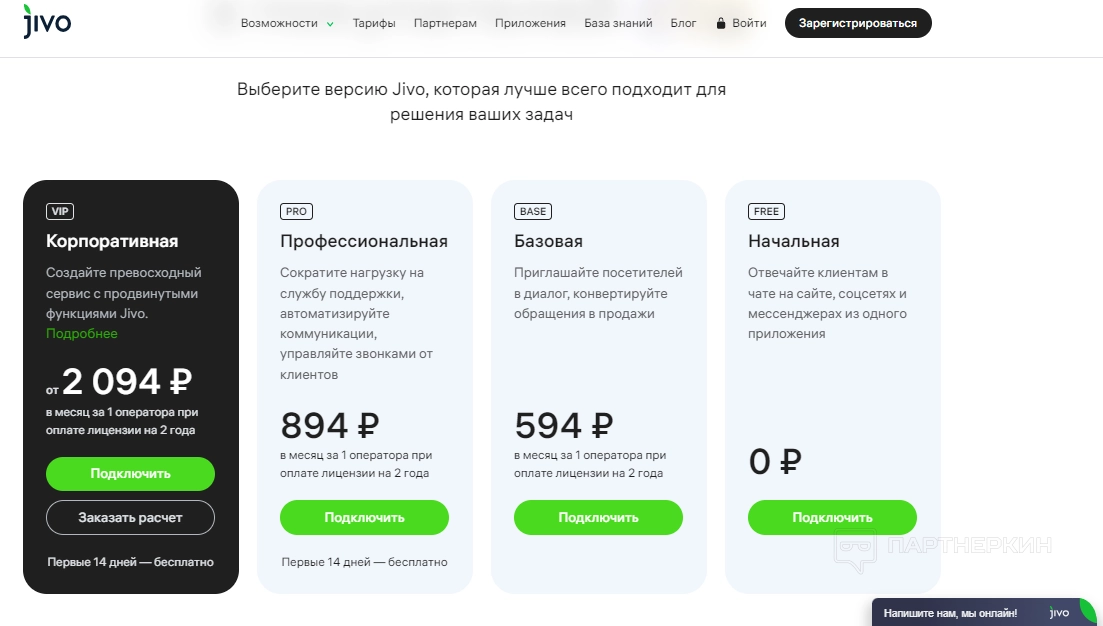This screenshot has width=1103, height=626.
Task: Open the 'Напишите нам, мы онлайн!' chat widget
Action: pos(950,612)
